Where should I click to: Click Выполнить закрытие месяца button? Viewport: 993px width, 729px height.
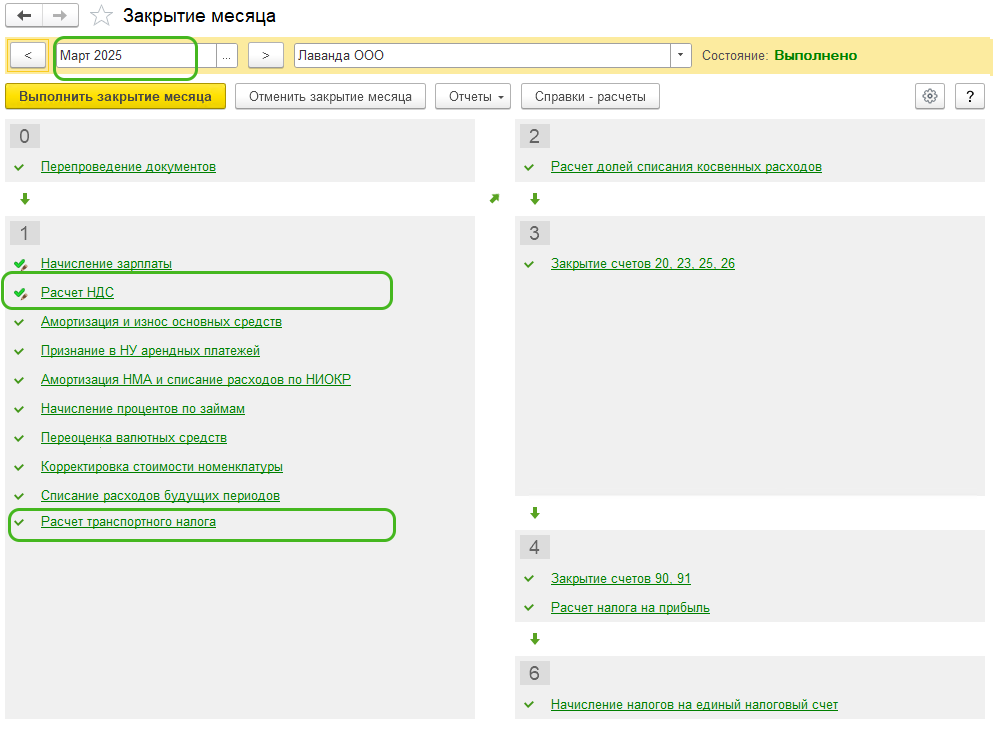115,97
